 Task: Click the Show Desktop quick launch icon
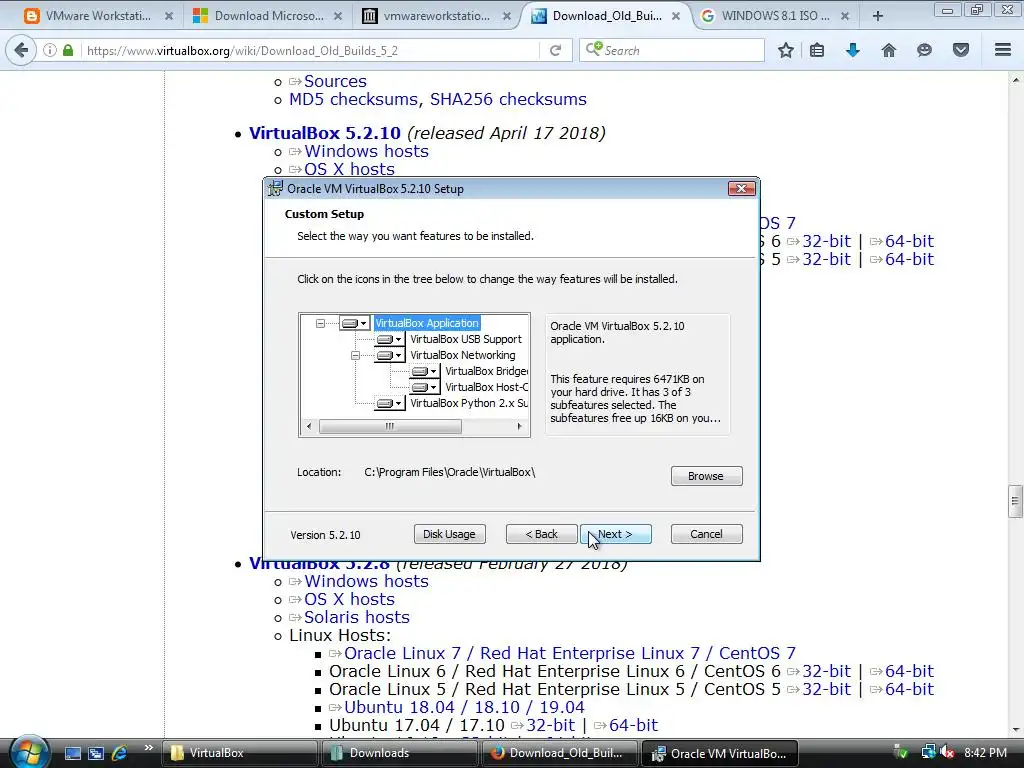pos(72,753)
